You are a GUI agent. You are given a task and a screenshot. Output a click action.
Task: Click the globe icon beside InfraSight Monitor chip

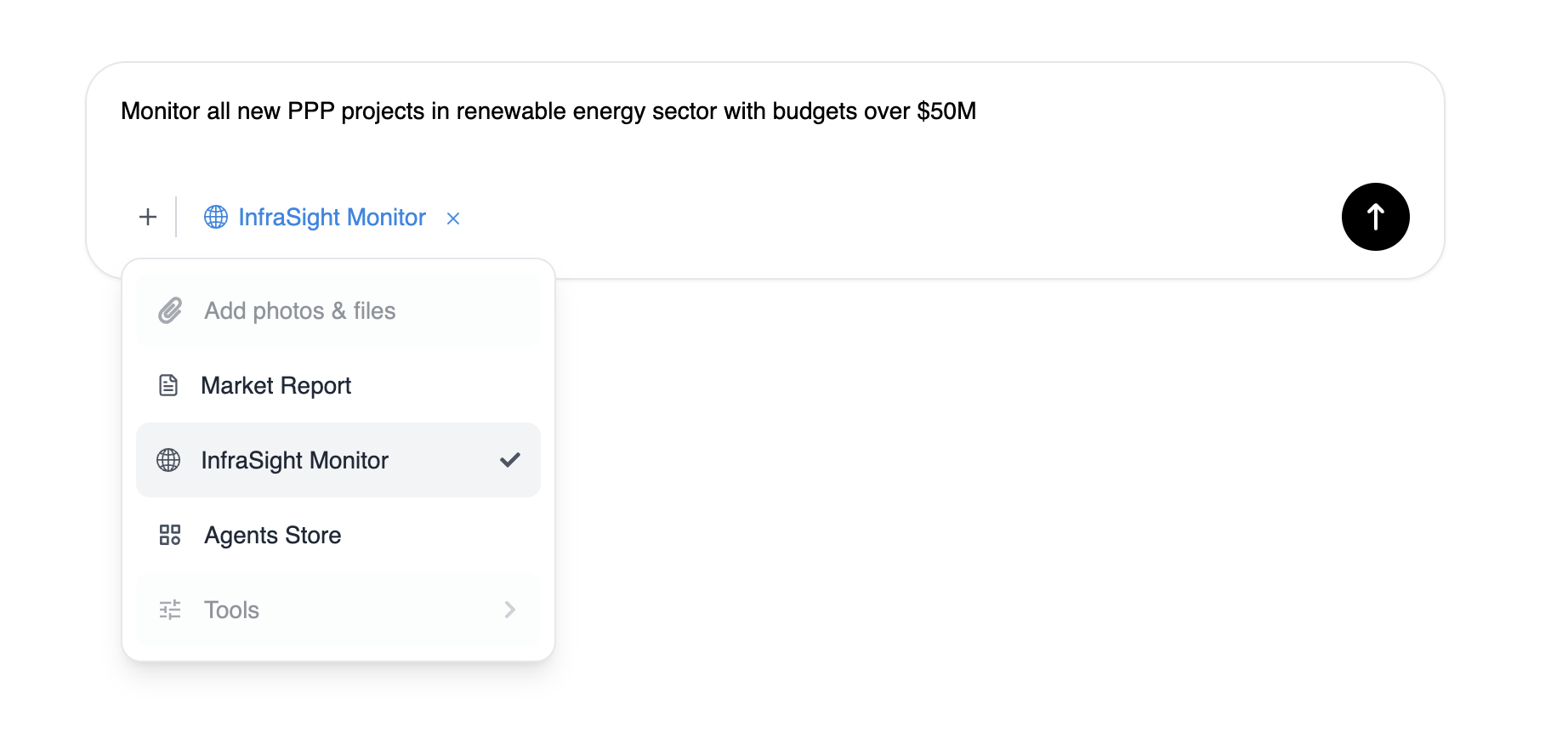(216, 217)
